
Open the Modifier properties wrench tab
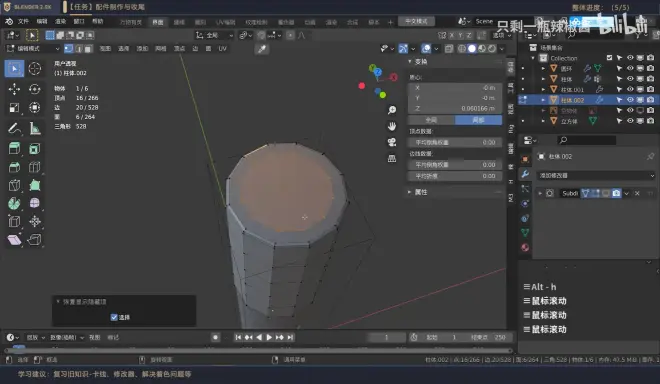(x=525, y=173)
